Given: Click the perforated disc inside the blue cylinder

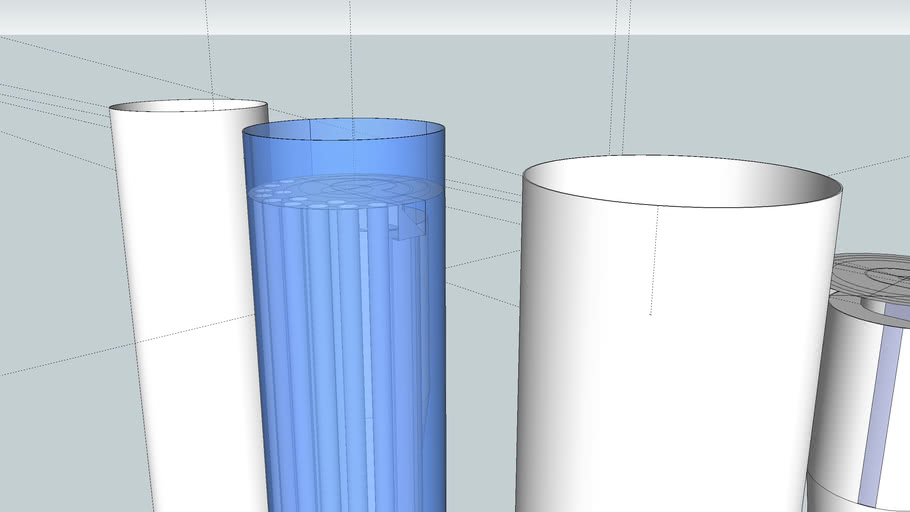Looking at the screenshot, I should [x=342, y=192].
